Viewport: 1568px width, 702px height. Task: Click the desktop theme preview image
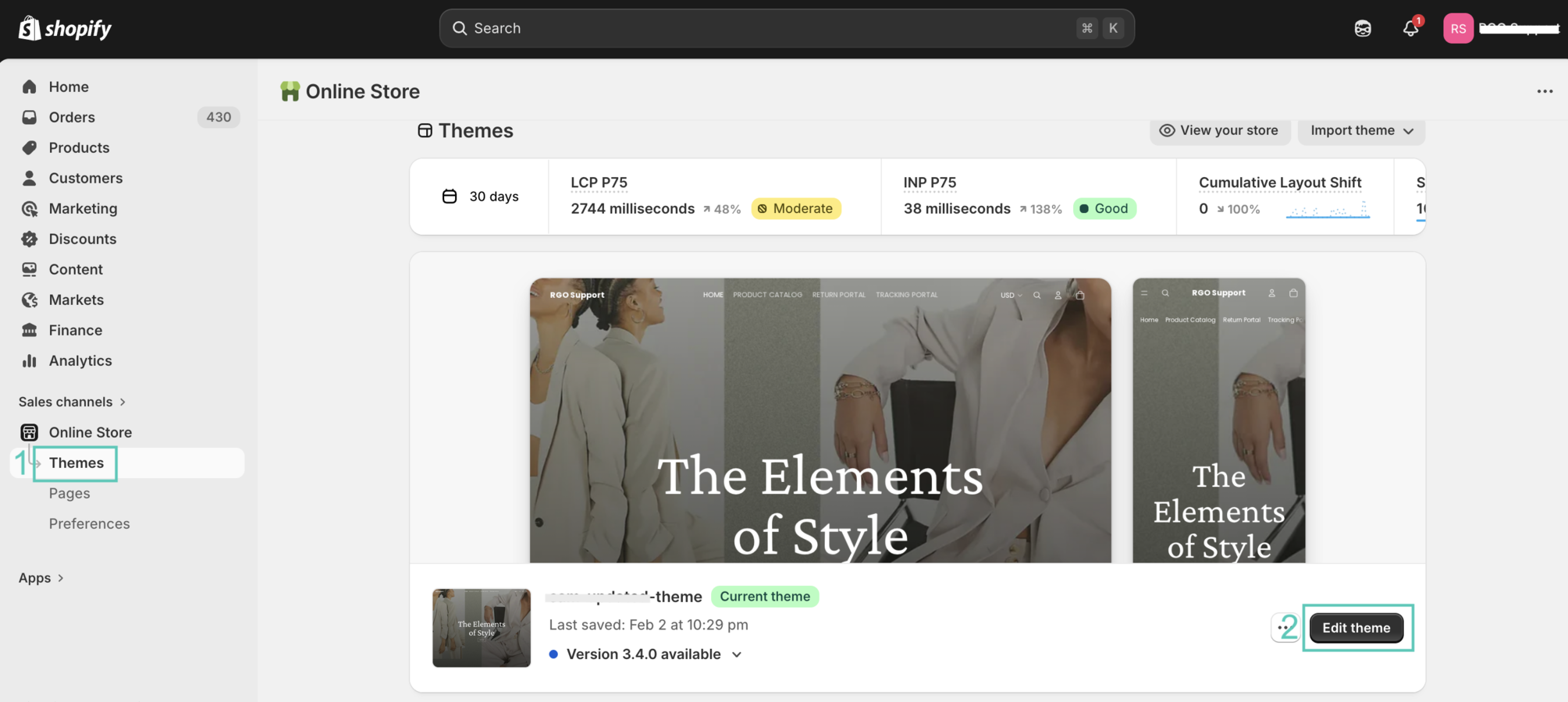[x=820, y=420]
